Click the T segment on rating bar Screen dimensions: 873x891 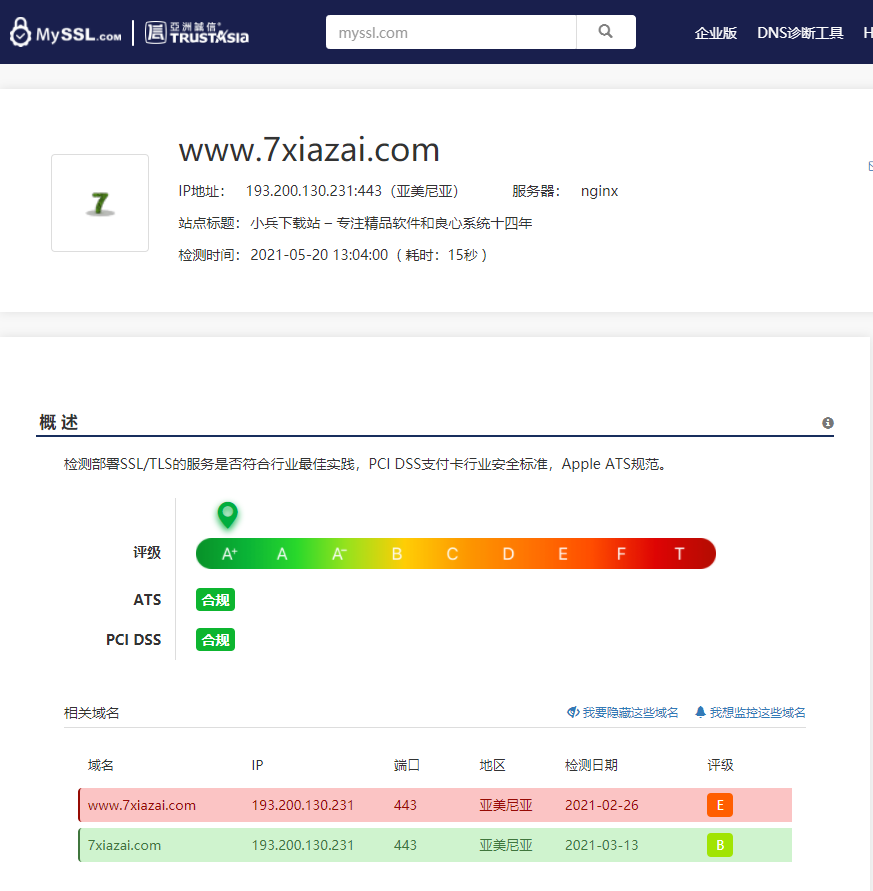click(x=680, y=554)
